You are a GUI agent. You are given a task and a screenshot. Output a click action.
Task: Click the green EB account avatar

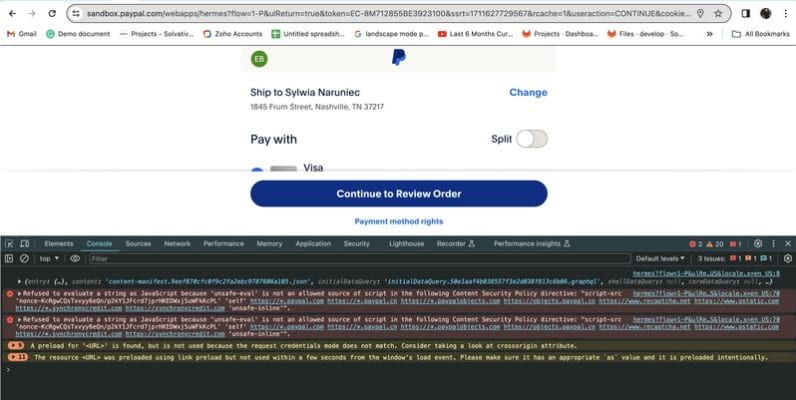point(259,59)
